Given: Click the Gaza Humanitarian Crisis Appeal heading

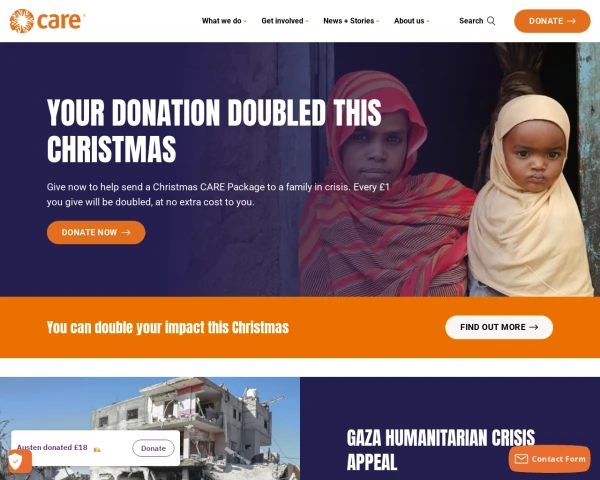Looking at the screenshot, I should pyautogui.click(x=440, y=449).
